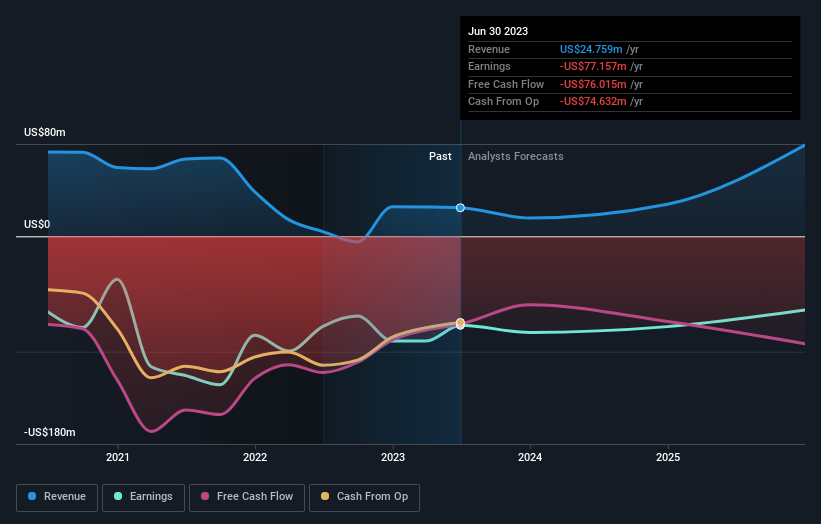Click the Cash From Op label in tooltip
The width and height of the screenshot is (821, 524).
tap(503, 102)
